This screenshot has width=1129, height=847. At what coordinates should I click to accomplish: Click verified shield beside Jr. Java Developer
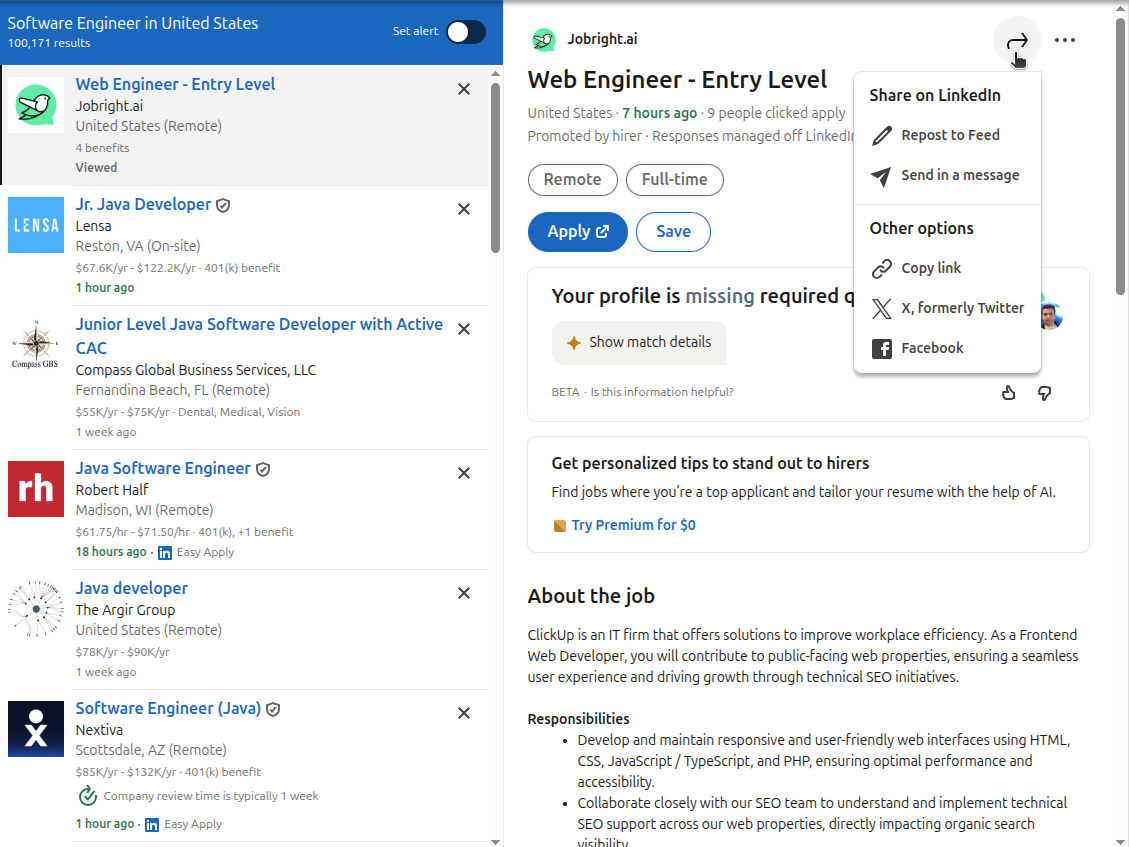[x=223, y=205]
